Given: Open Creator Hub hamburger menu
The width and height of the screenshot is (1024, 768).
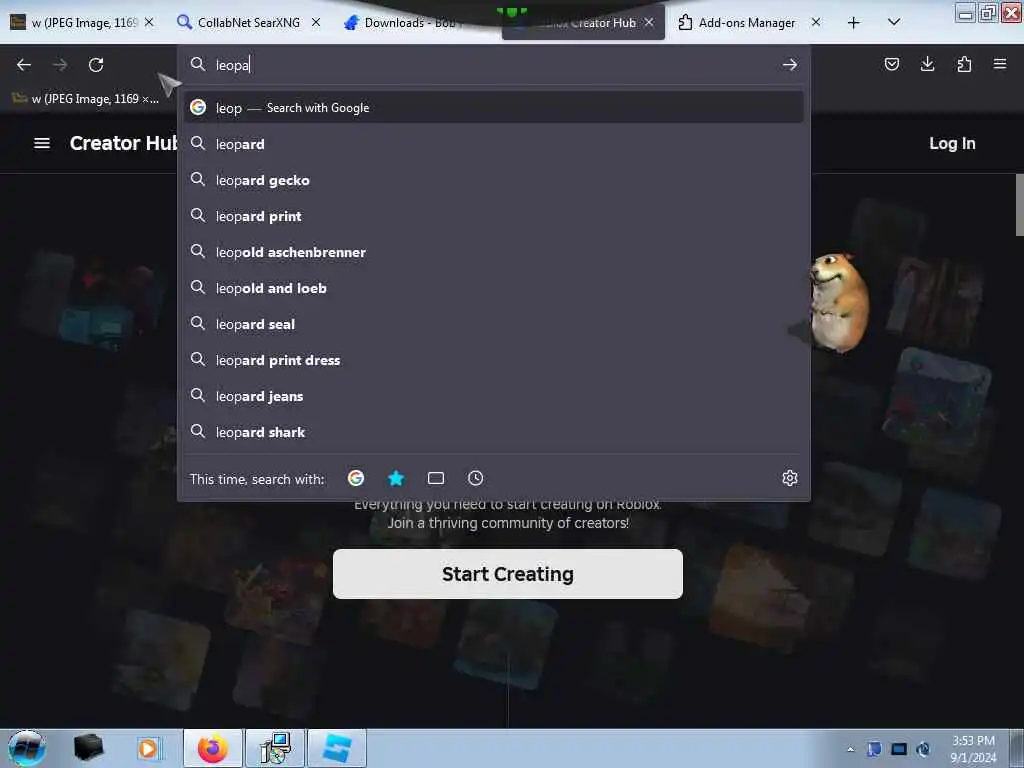Looking at the screenshot, I should (x=42, y=143).
